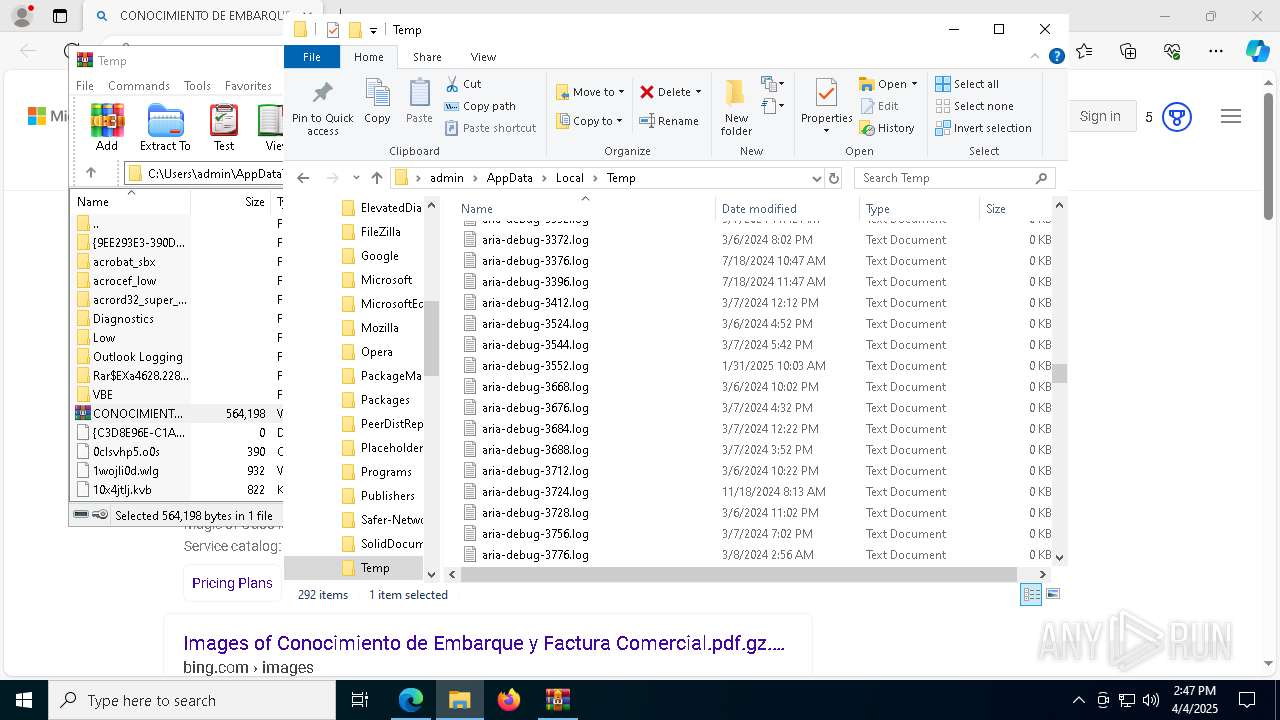The width and height of the screenshot is (1280, 720).
Task: Select Google folder in navigation pane
Action: pos(379,256)
